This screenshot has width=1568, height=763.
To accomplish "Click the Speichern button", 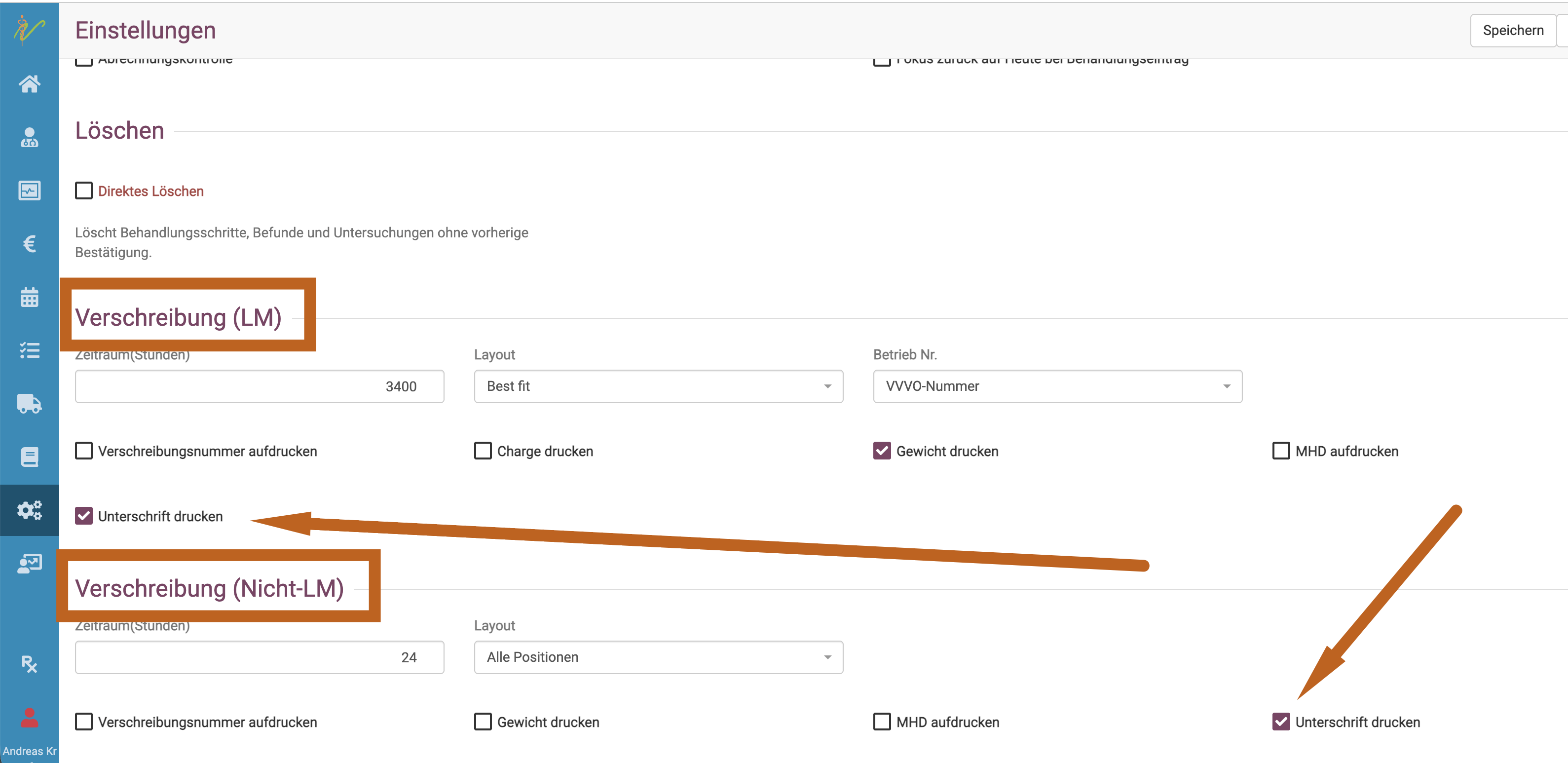I will tap(1513, 31).
